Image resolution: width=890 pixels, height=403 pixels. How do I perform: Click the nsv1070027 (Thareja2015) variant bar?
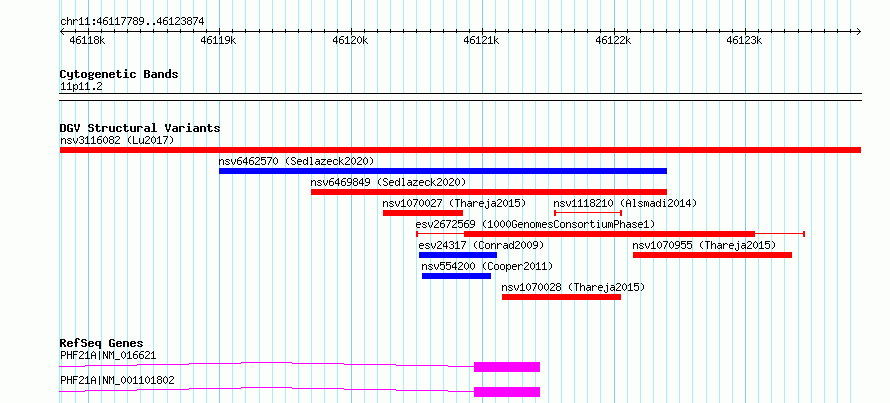click(423, 213)
